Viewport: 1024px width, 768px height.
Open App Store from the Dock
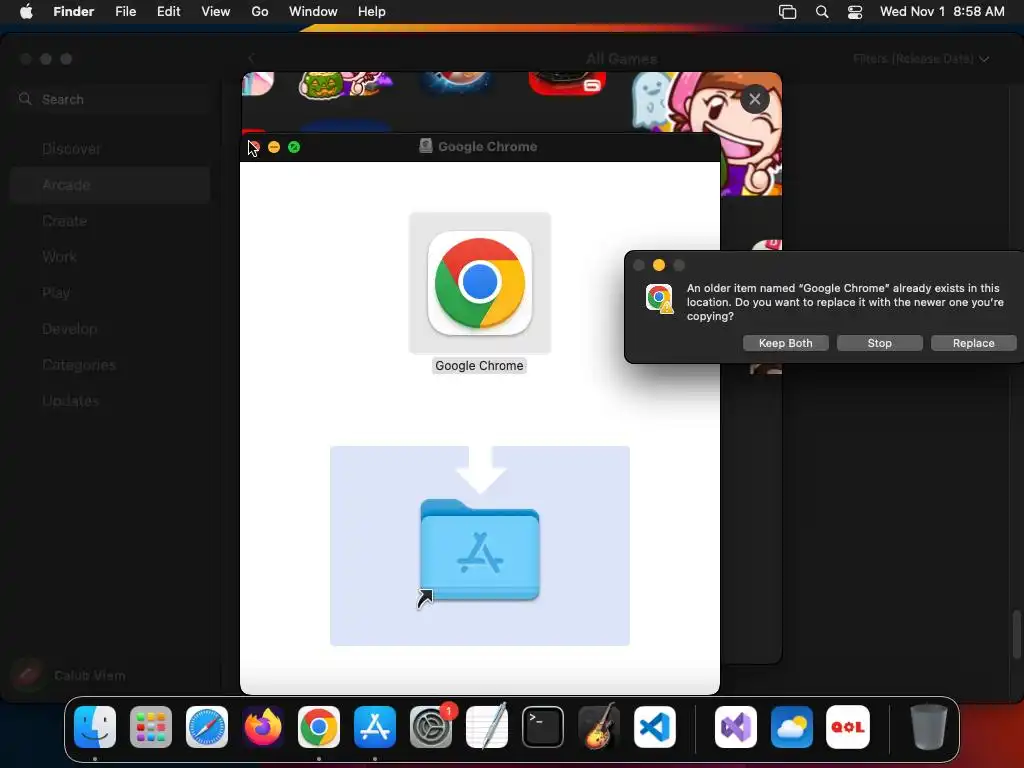click(375, 727)
